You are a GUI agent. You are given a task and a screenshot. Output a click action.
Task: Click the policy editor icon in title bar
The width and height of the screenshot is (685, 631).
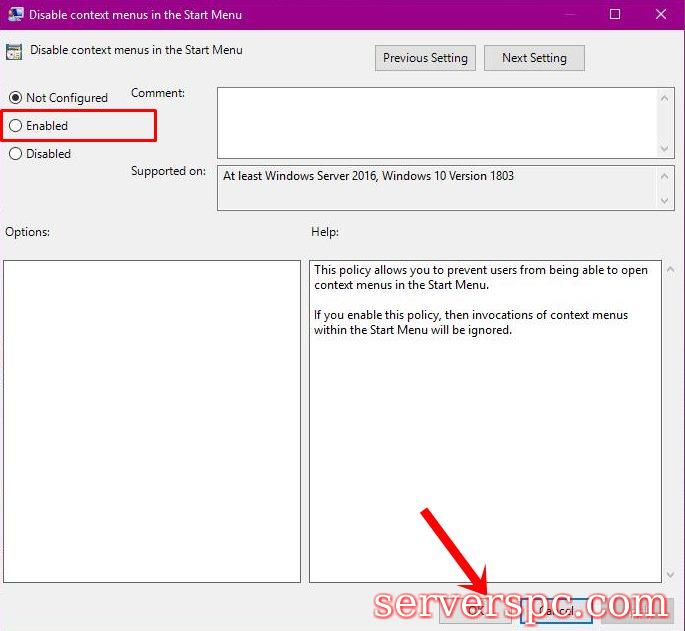pos(15,15)
